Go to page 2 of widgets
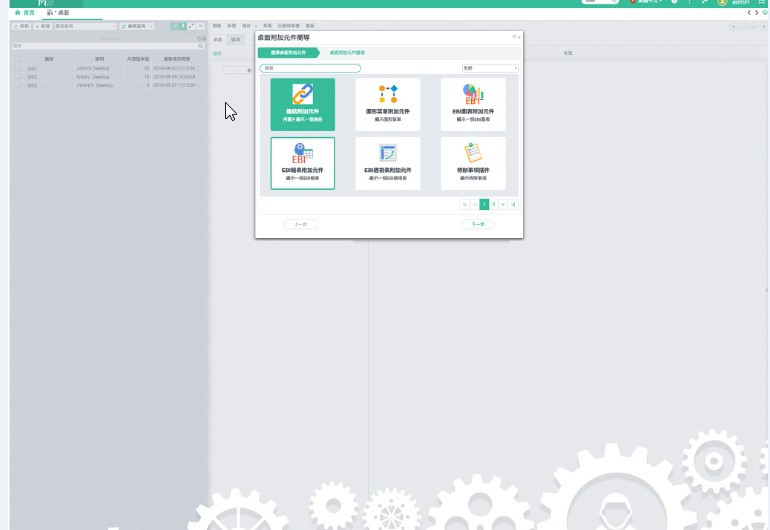The image size is (770, 530). pos(494,204)
